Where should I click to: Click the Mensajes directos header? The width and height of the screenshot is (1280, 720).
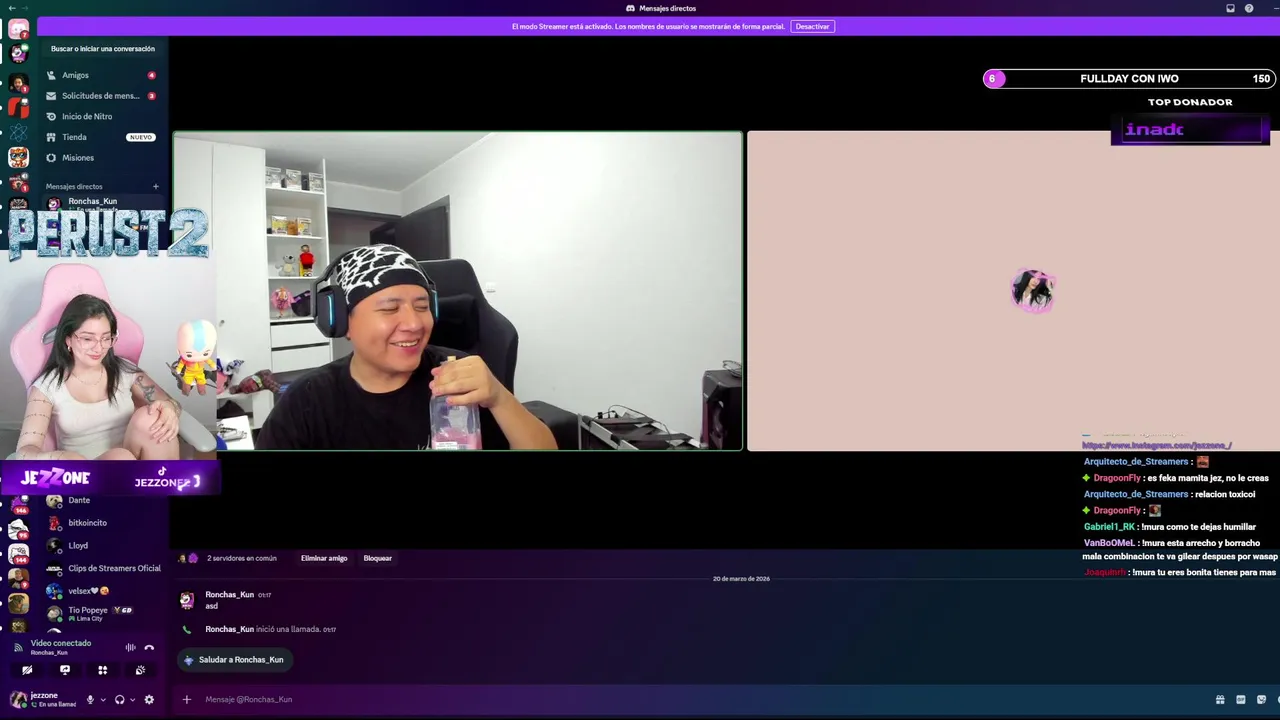click(x=74, y=186)
